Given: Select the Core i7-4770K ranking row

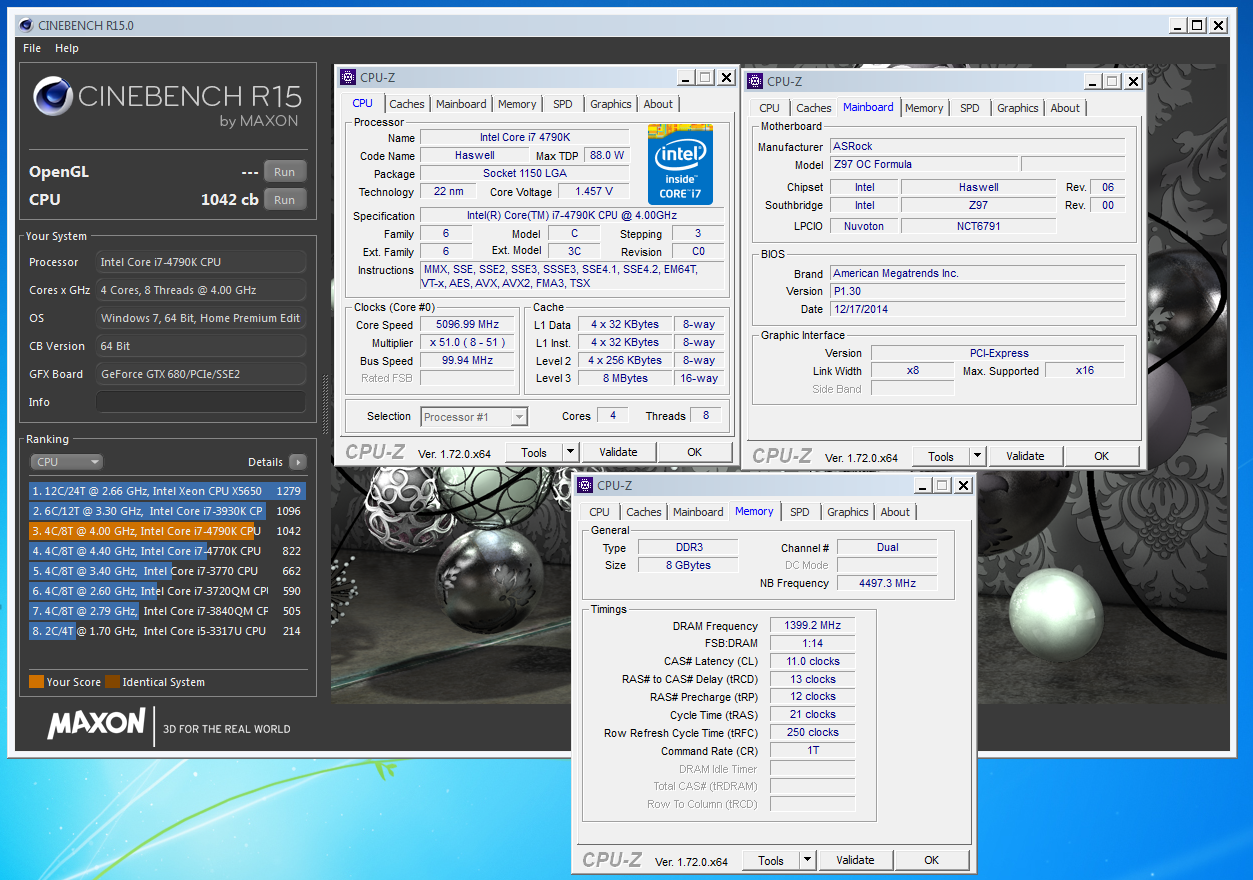Looking at the screenshot, I should (x=167, y=551).
